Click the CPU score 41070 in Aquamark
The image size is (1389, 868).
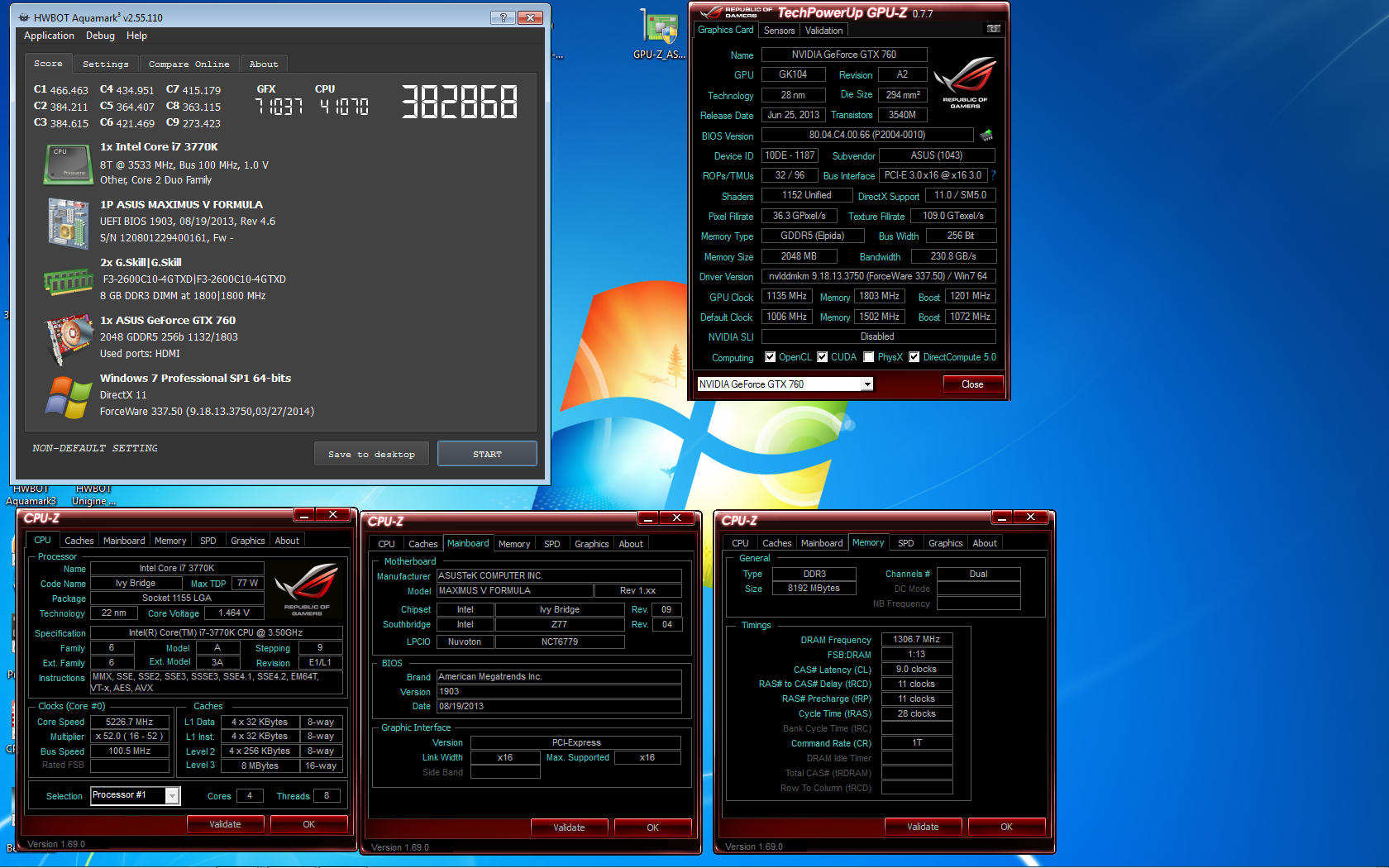(345, 107)
